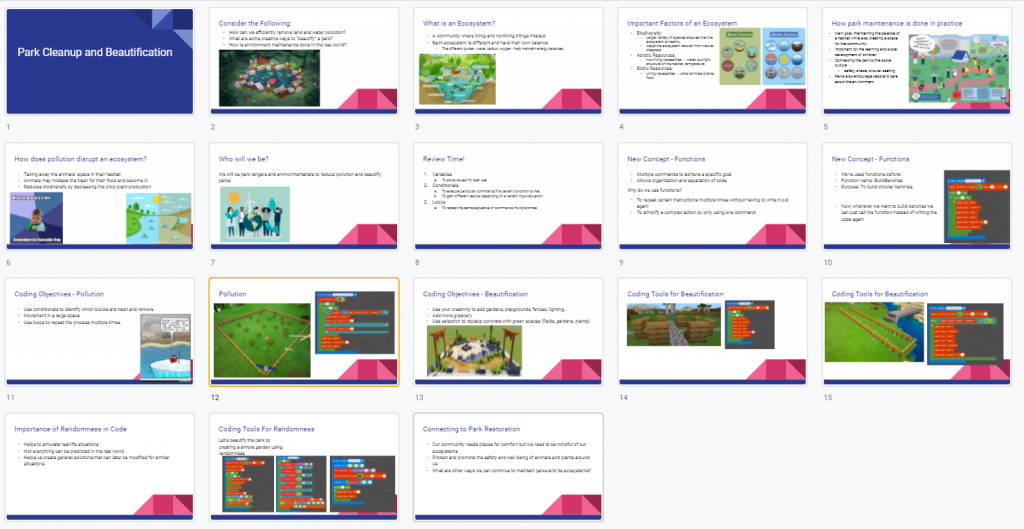Select the Coding Objectives - Beautification slide
Viewport: 1024px width, 529px height.
(508, 332)
